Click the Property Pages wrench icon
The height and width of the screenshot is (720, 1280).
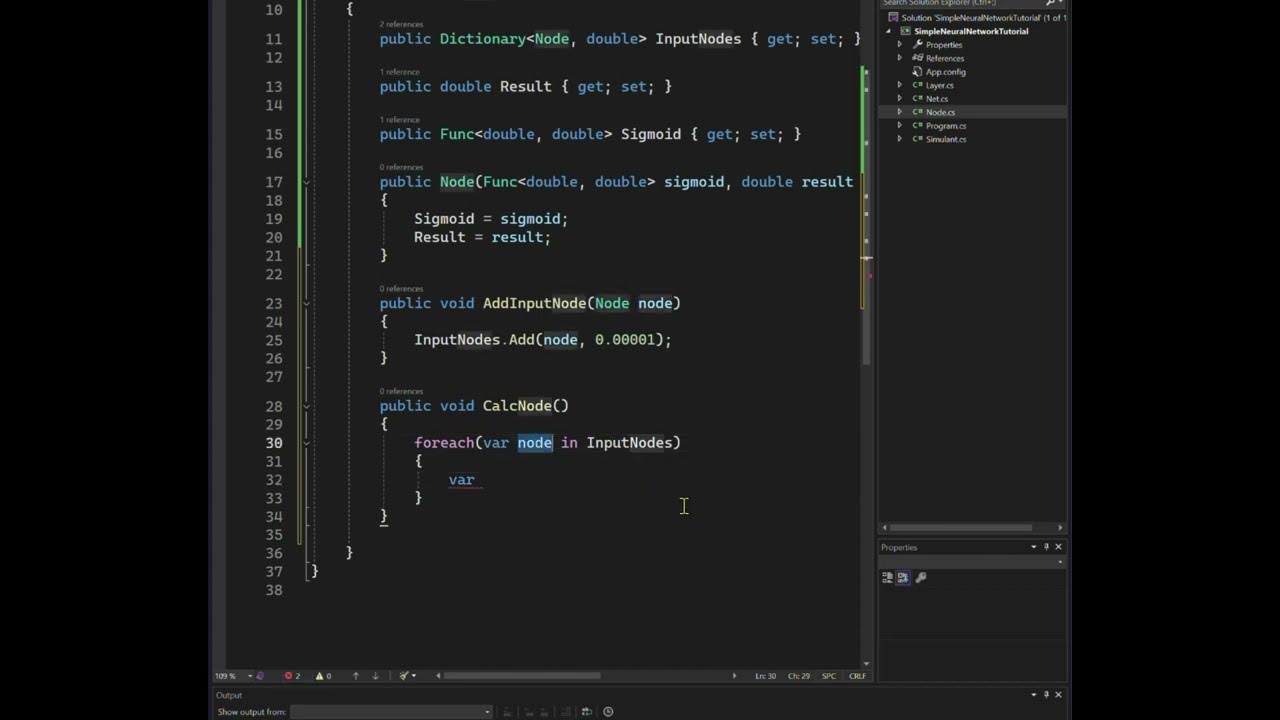[921, 577]
